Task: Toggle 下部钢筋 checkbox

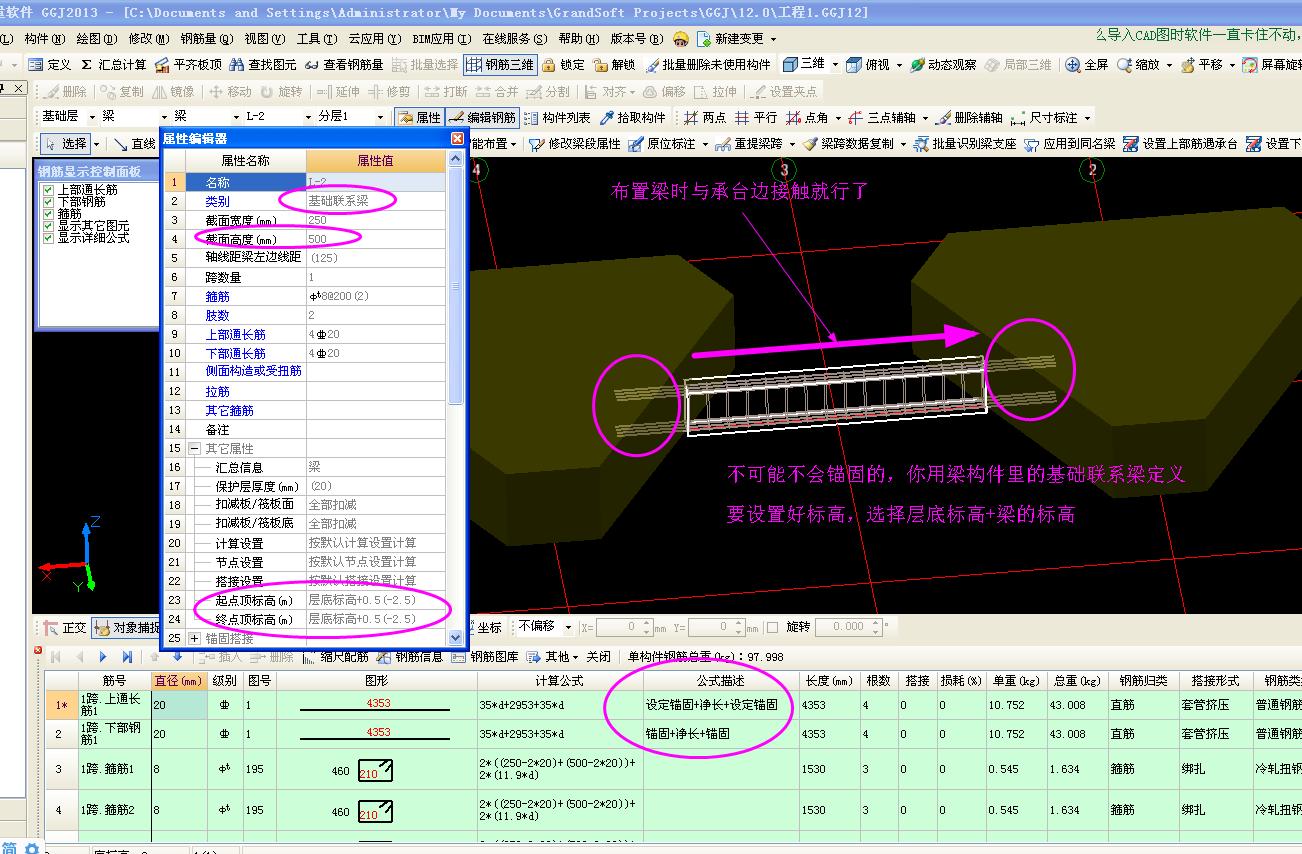Action: click(x=48, y=202)
